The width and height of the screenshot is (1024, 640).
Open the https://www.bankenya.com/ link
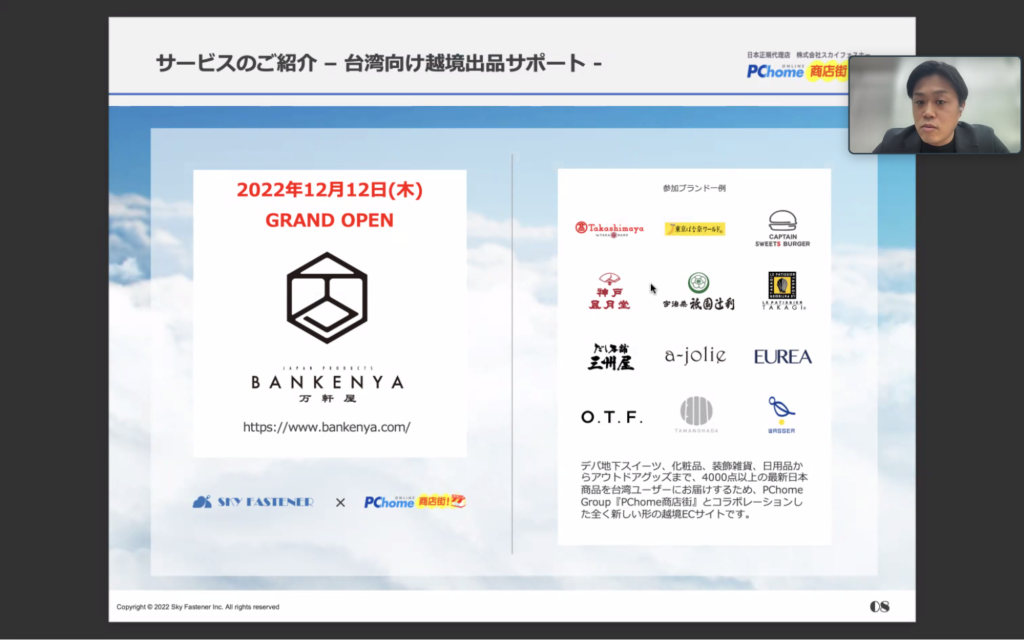[x=327, y=427]
